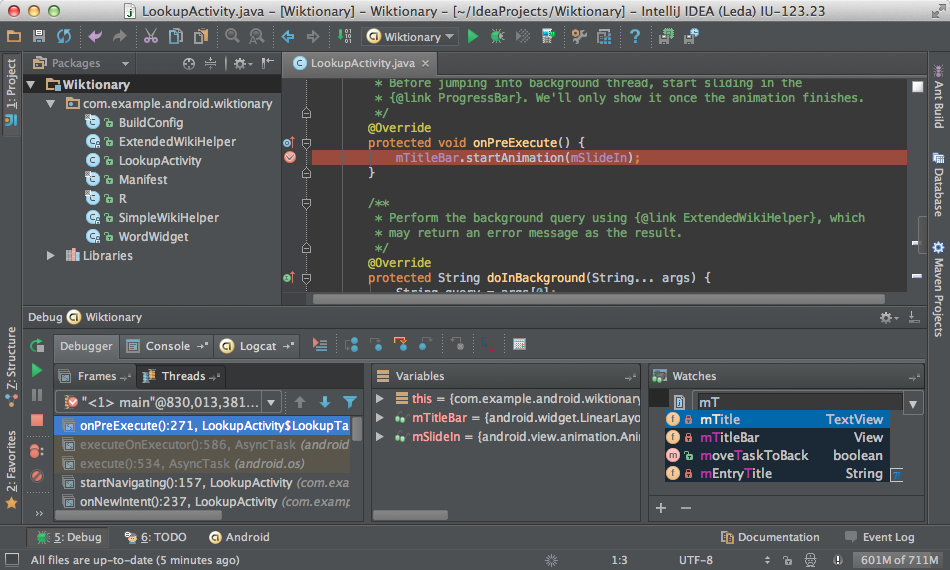The height and width of the screenshot is (570, 950).
Task: Click the Evaluate Expression calculator icon
Action: coord(519,345)
